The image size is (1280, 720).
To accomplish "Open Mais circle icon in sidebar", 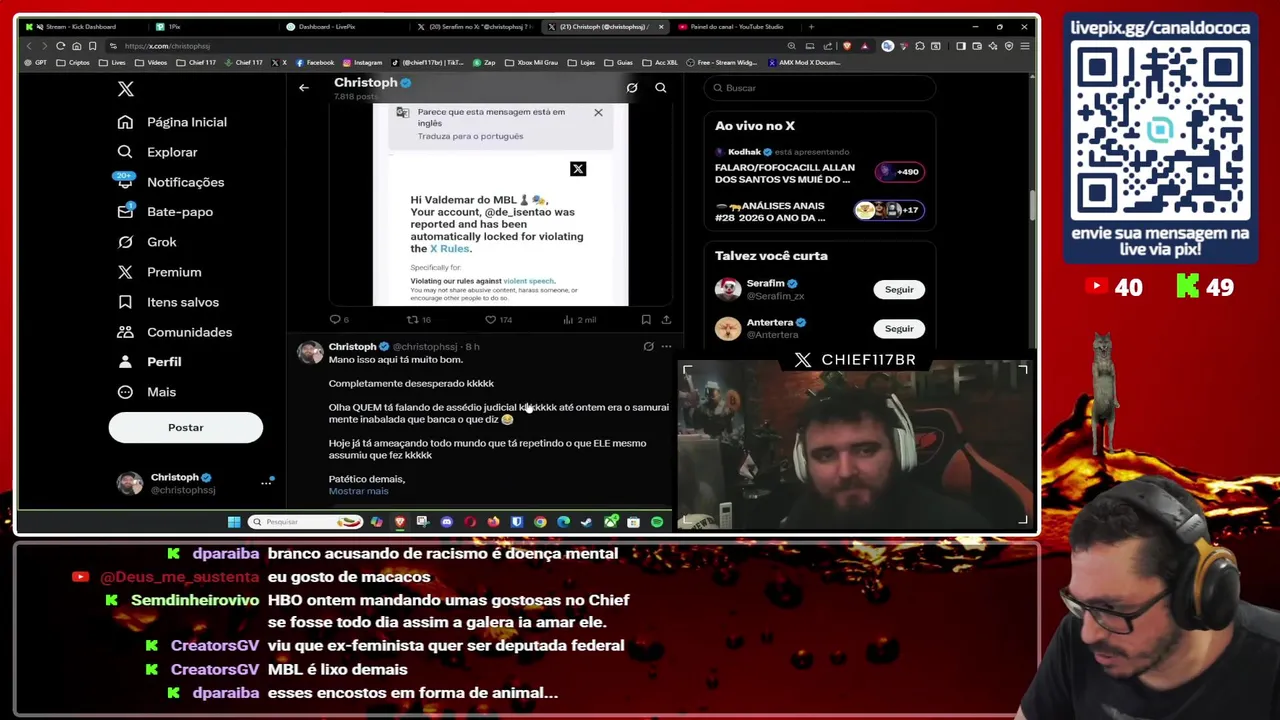I will (x=125, y=392).
